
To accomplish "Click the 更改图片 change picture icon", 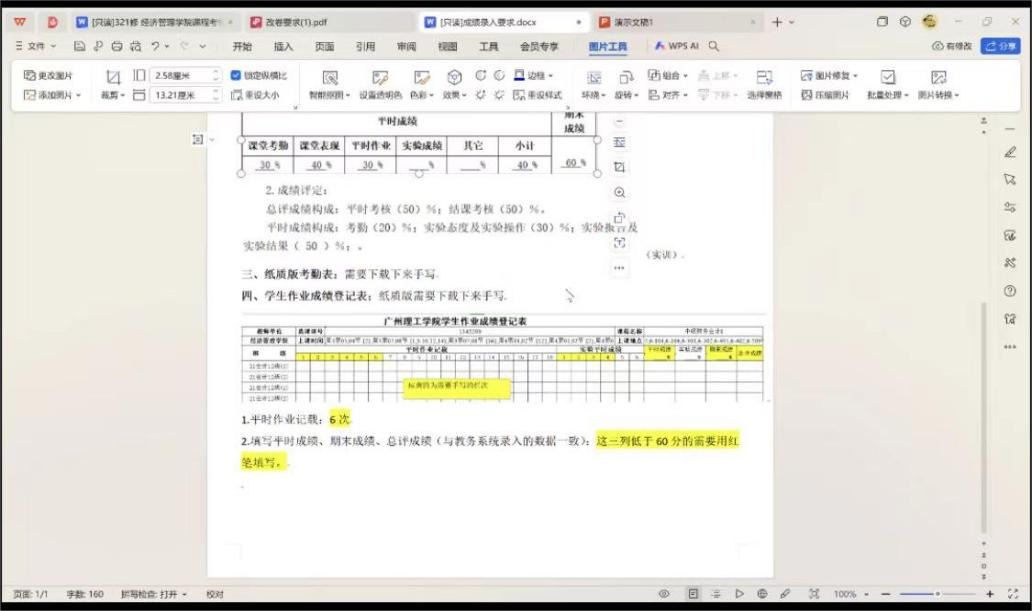I will coord(48,75).
